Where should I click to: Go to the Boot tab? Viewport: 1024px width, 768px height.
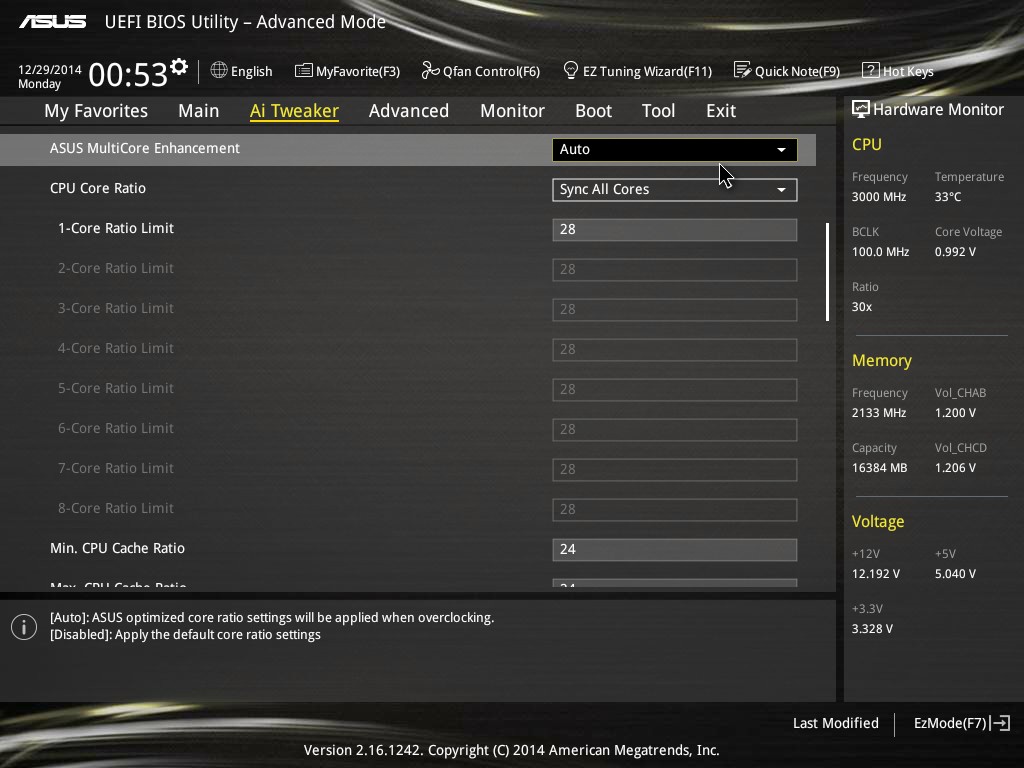(593, 111)
